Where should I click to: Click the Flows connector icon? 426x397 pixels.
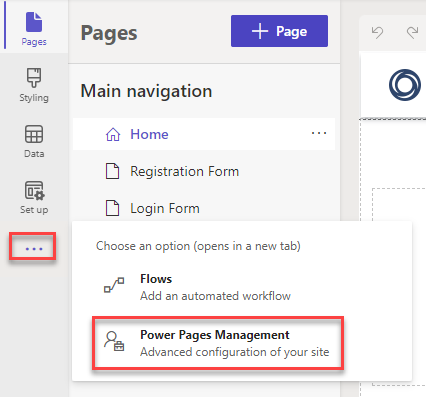point(114,285)
